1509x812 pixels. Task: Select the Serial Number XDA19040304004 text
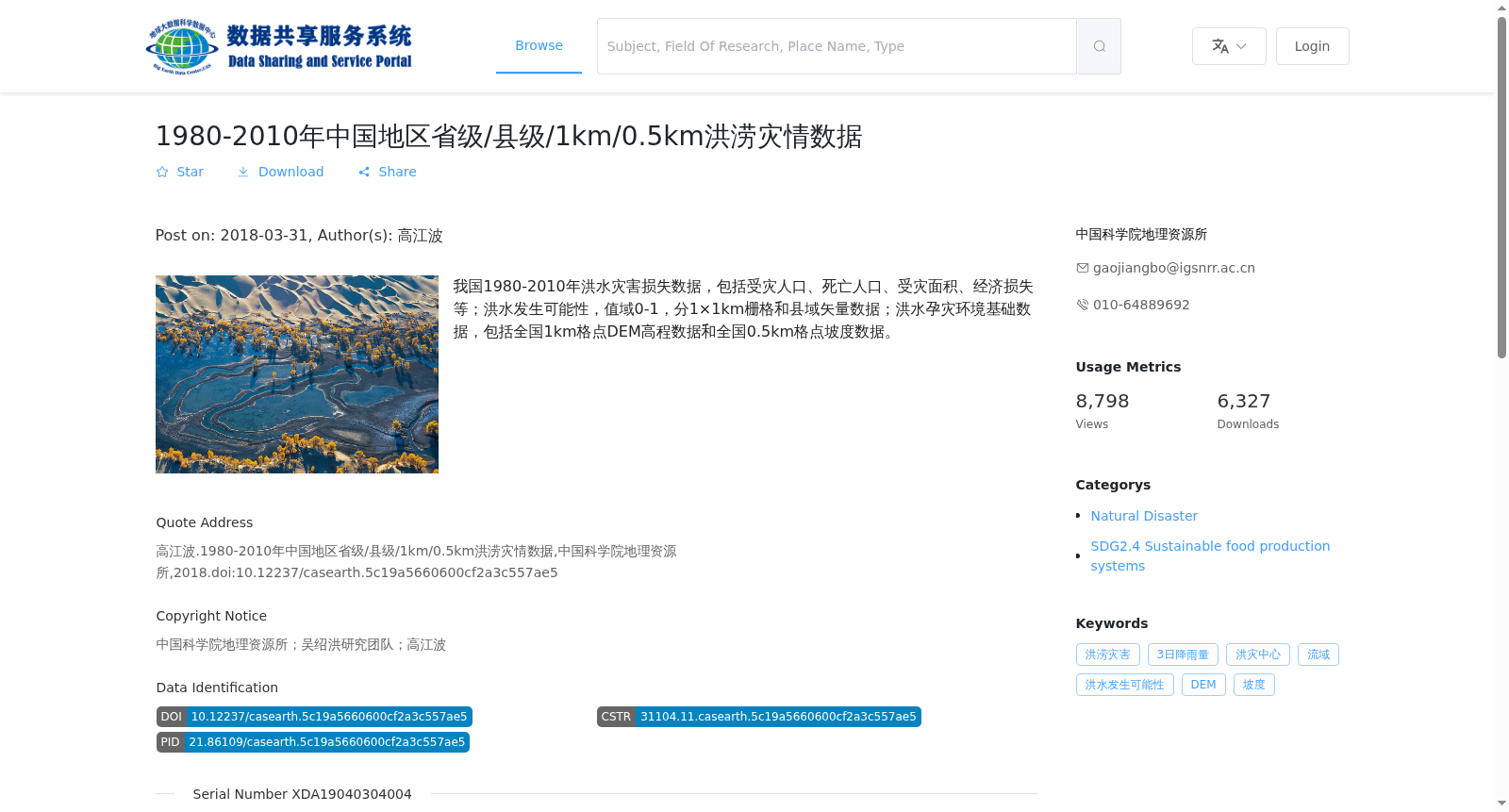302,794
